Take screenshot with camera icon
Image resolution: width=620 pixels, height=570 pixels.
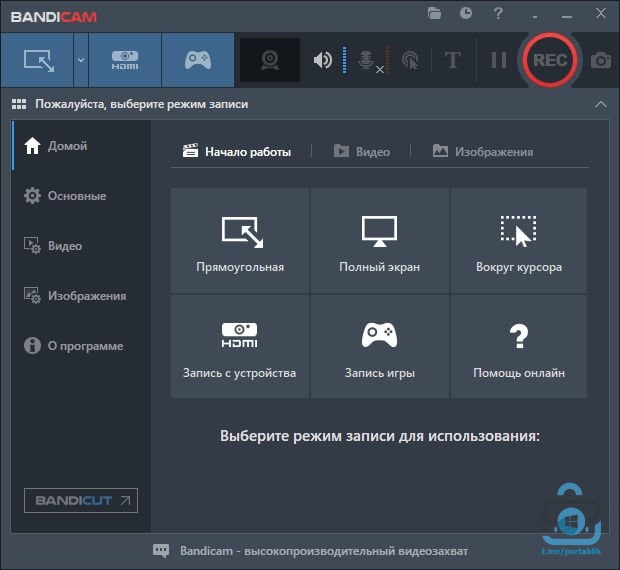pyautogui.click(x=601, y=60)
